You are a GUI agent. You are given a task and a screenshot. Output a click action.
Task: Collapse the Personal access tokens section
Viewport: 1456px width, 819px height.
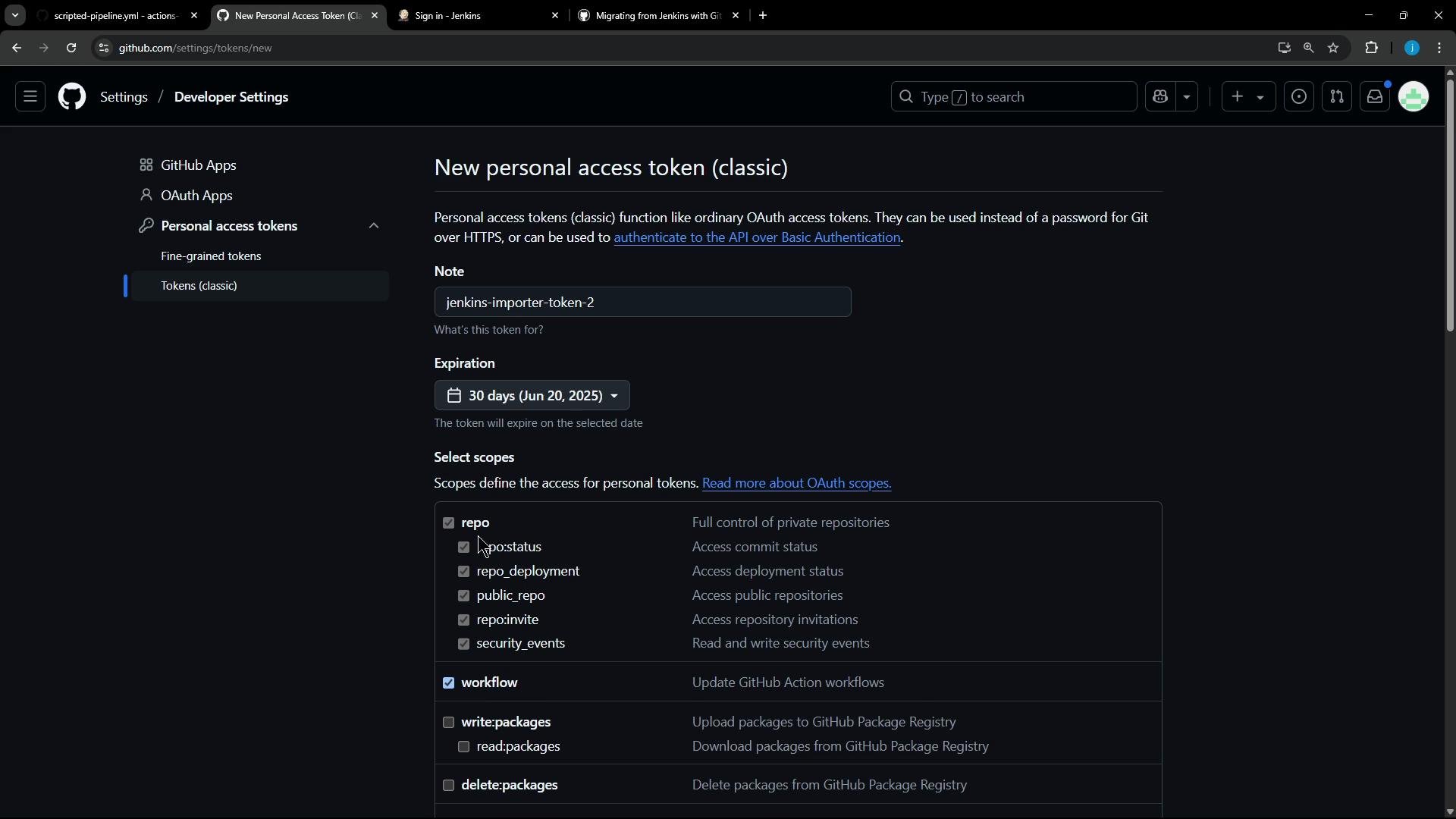tap(374, 226)
